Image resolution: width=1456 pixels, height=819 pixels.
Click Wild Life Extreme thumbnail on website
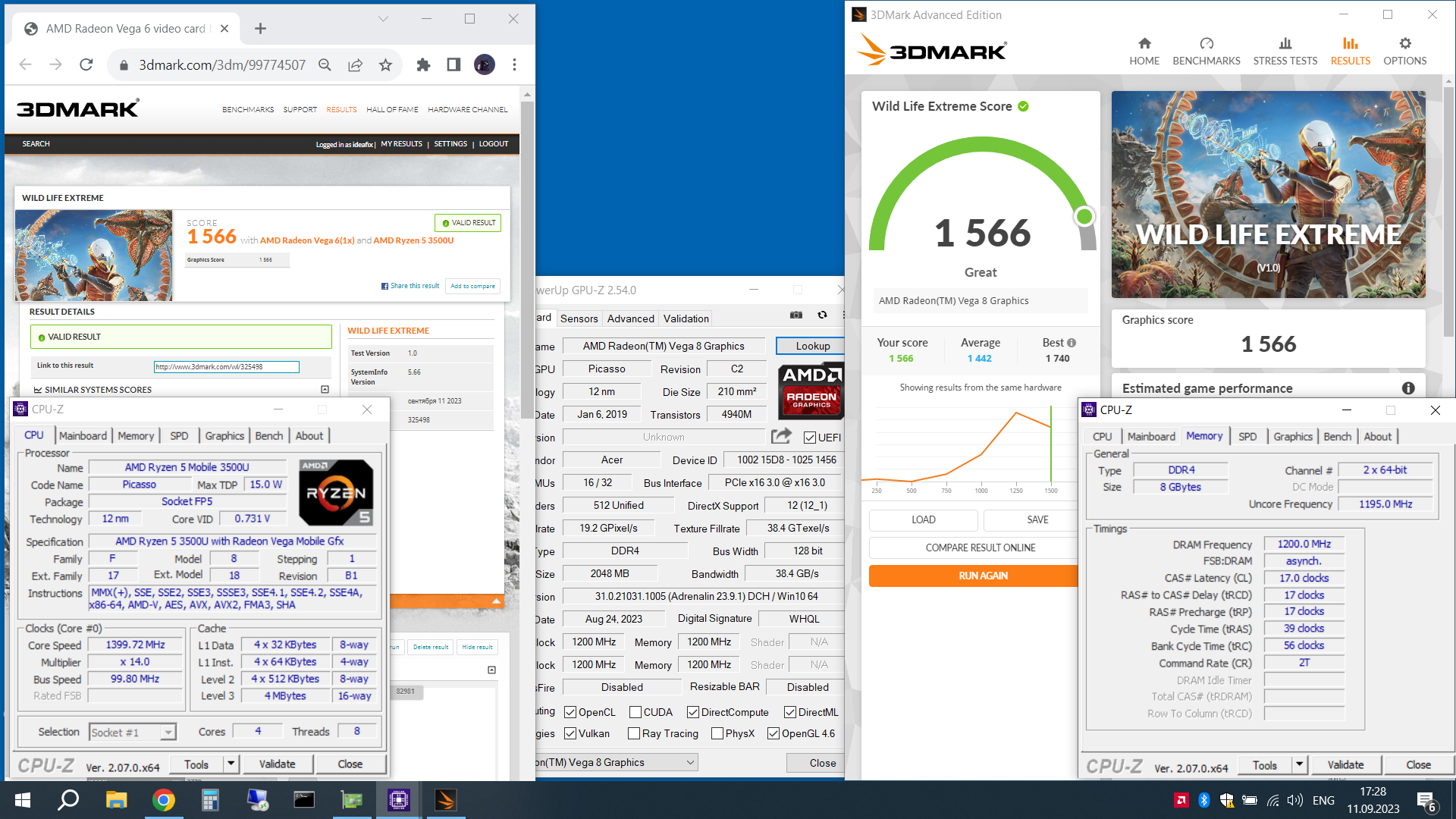pyautogui.click(x=94, y=256)
